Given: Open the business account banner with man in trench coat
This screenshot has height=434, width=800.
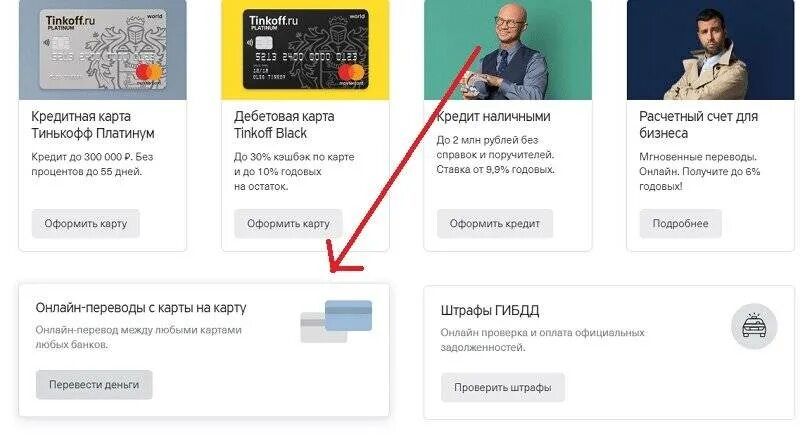Looking at the screenshot, I should click(x=710, y=49).
